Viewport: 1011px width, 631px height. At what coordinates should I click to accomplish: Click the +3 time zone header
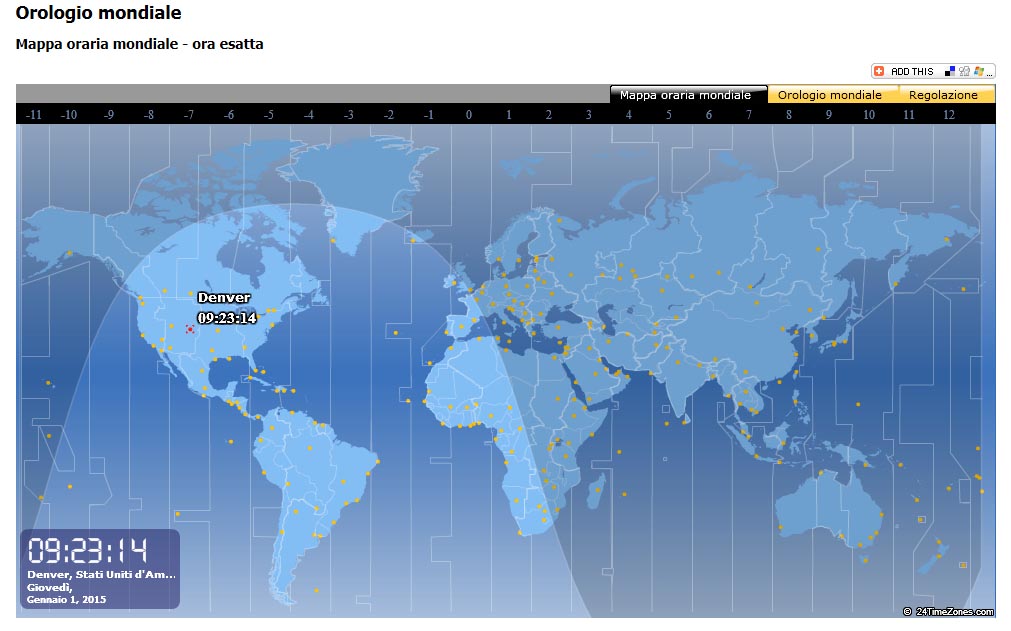(x=588, y=115)
